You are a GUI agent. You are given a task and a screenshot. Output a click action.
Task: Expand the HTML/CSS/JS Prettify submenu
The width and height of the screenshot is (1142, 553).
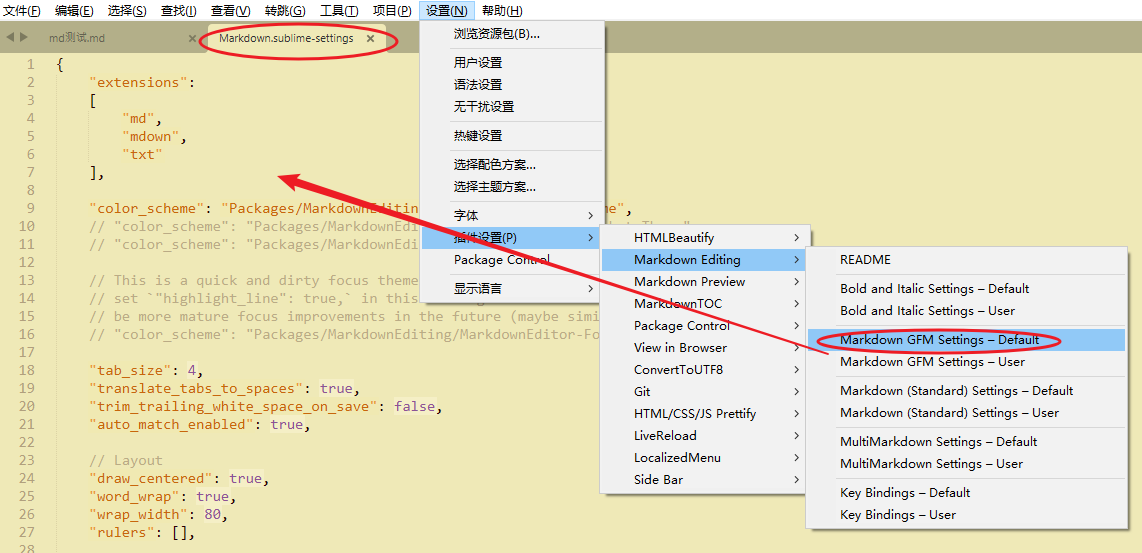point(703,413)
